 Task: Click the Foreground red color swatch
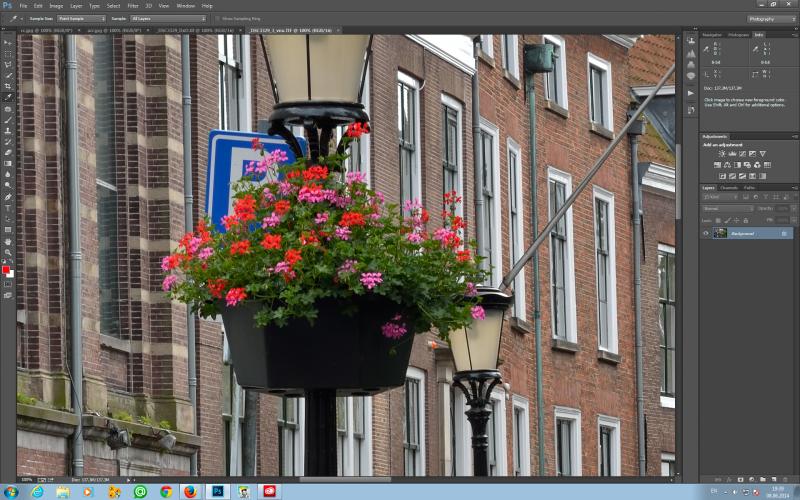(x=6, y=269)
